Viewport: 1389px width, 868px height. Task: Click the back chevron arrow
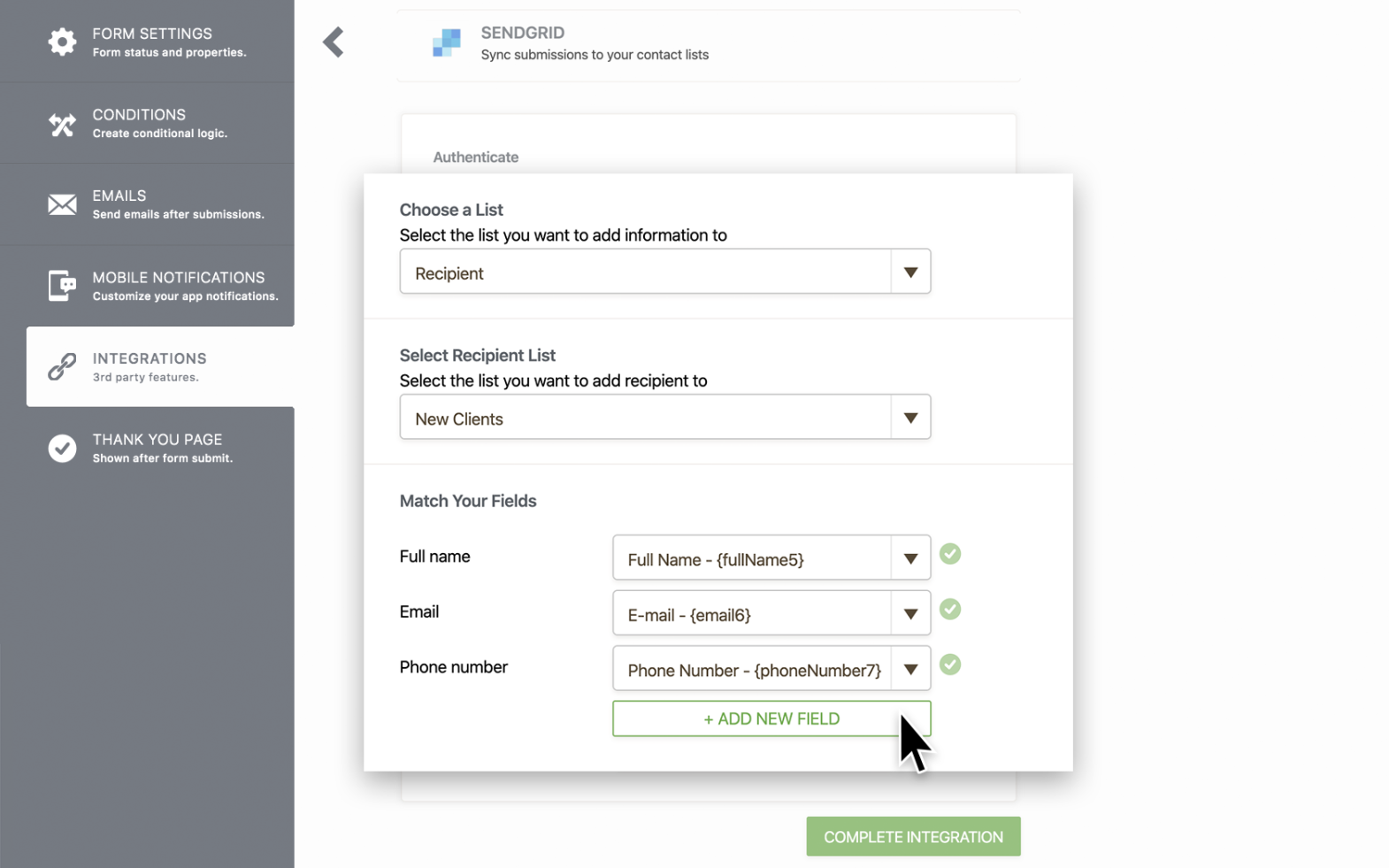tap(334, 42)
